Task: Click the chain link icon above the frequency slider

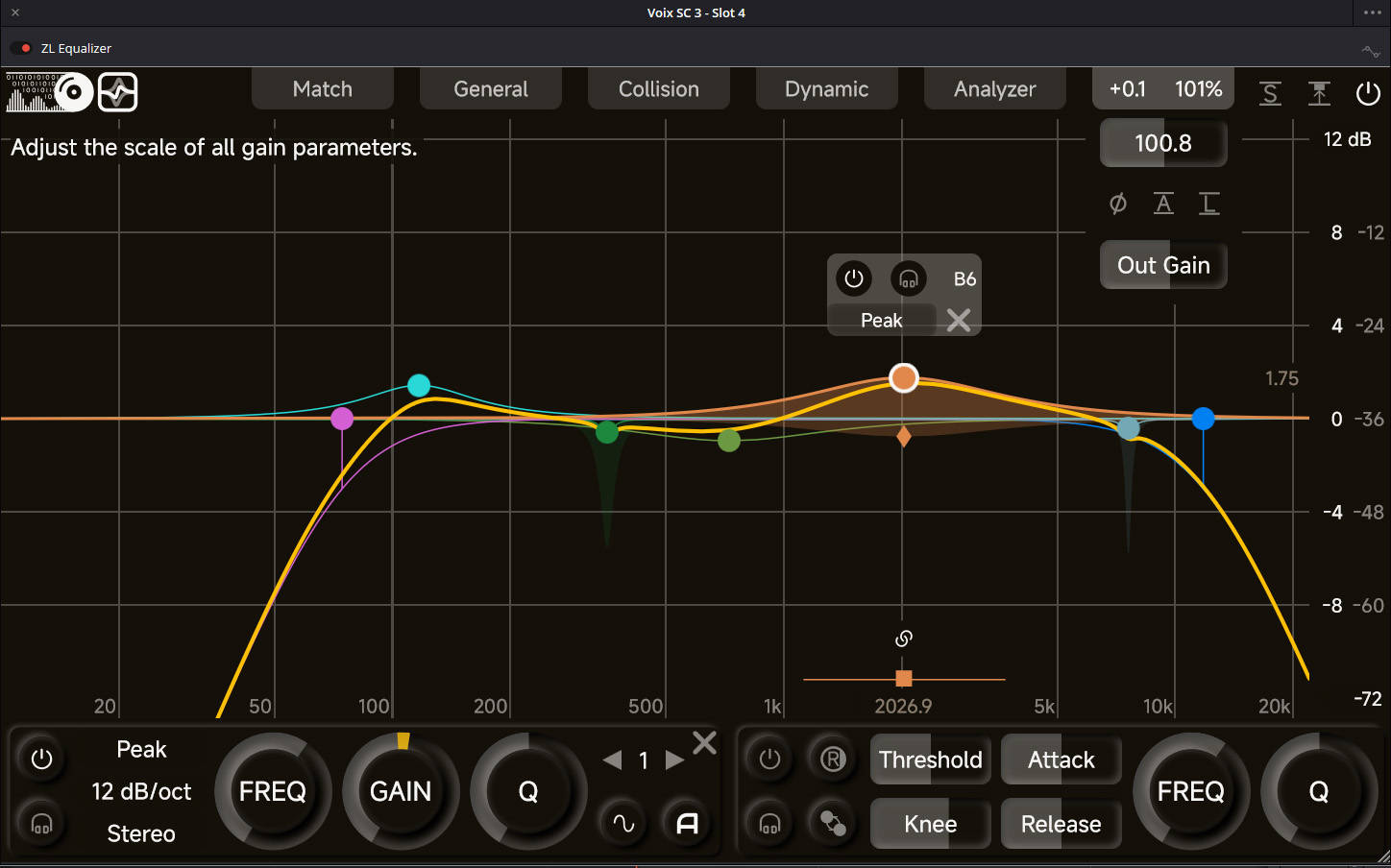Action: tap(903, 638)
